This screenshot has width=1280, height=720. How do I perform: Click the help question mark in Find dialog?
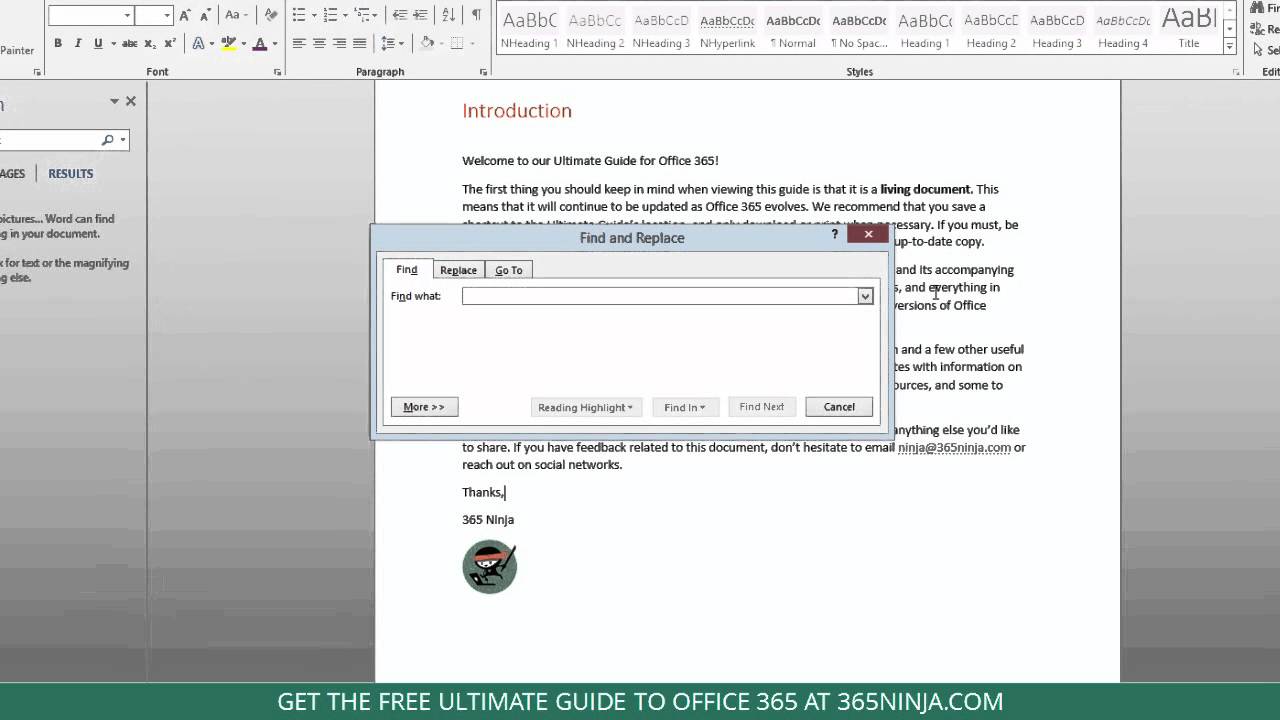tap(834, 234)
